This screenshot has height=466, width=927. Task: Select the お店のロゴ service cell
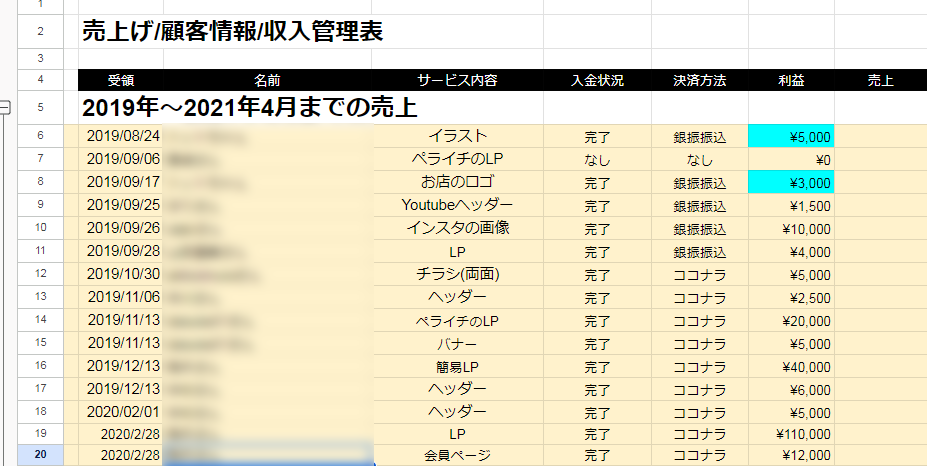[x=457, y=182]
